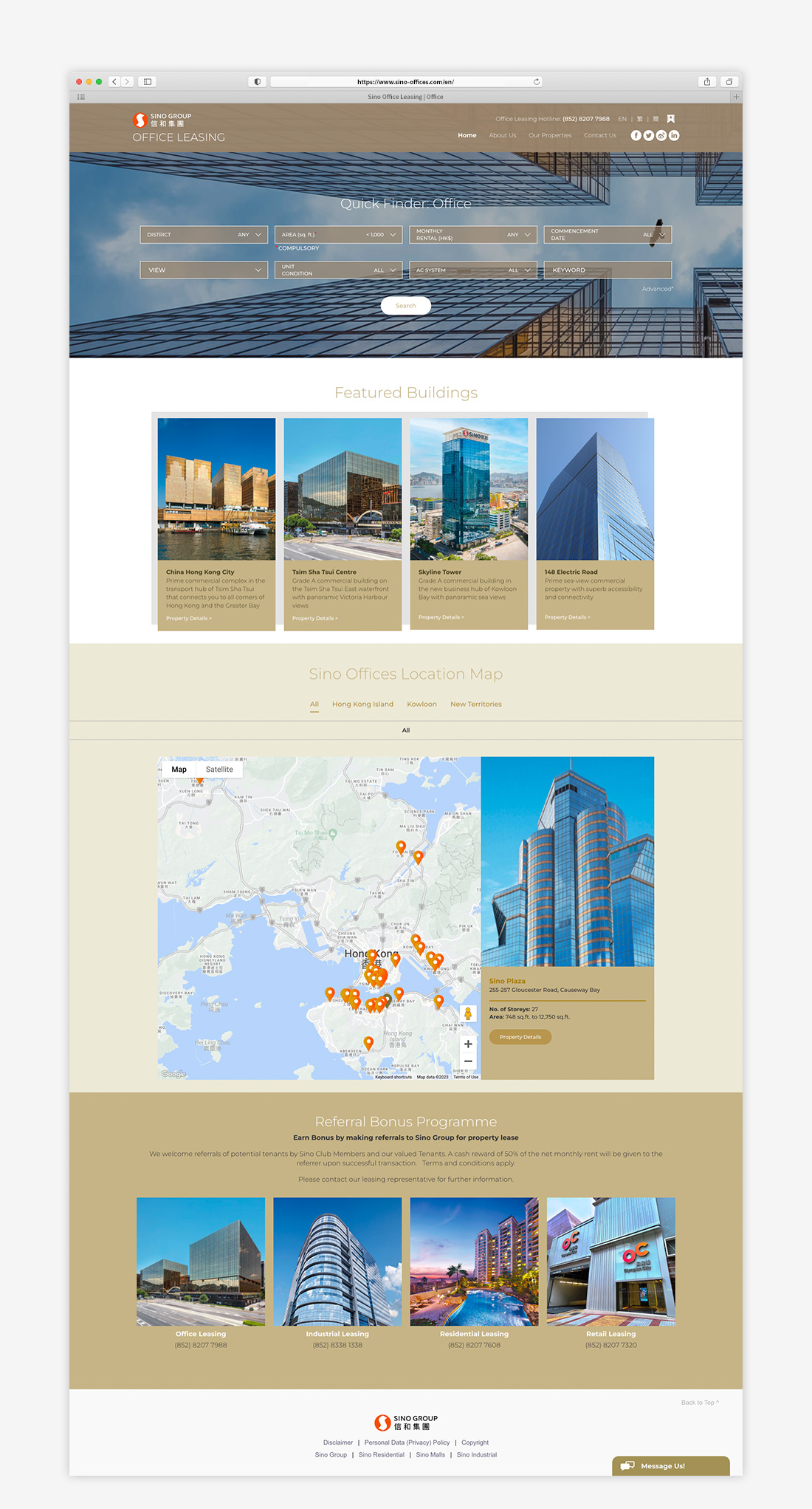The height and width of the screenshot is (1509, 812).
Task: Switch language to Simplified Chinese 簡
Action: click(x=656, y=119)
